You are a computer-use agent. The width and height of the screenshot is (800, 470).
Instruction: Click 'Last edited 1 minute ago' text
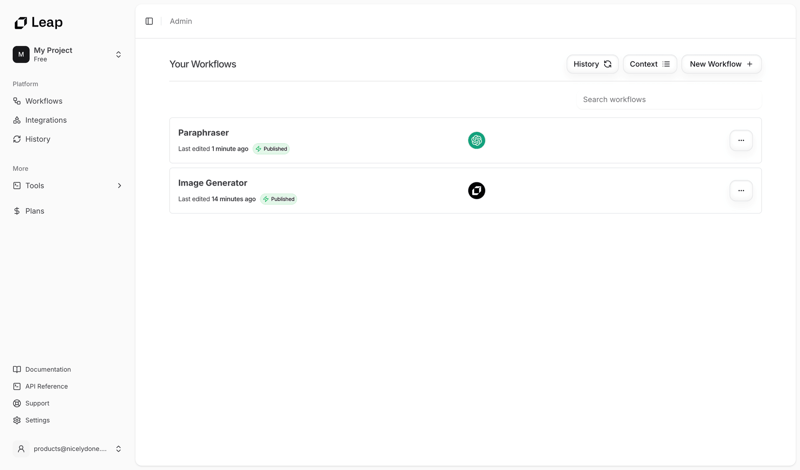click(x=213, y=149)
